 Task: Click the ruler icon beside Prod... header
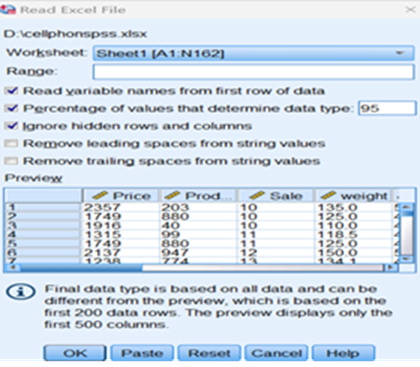(172, 195)
